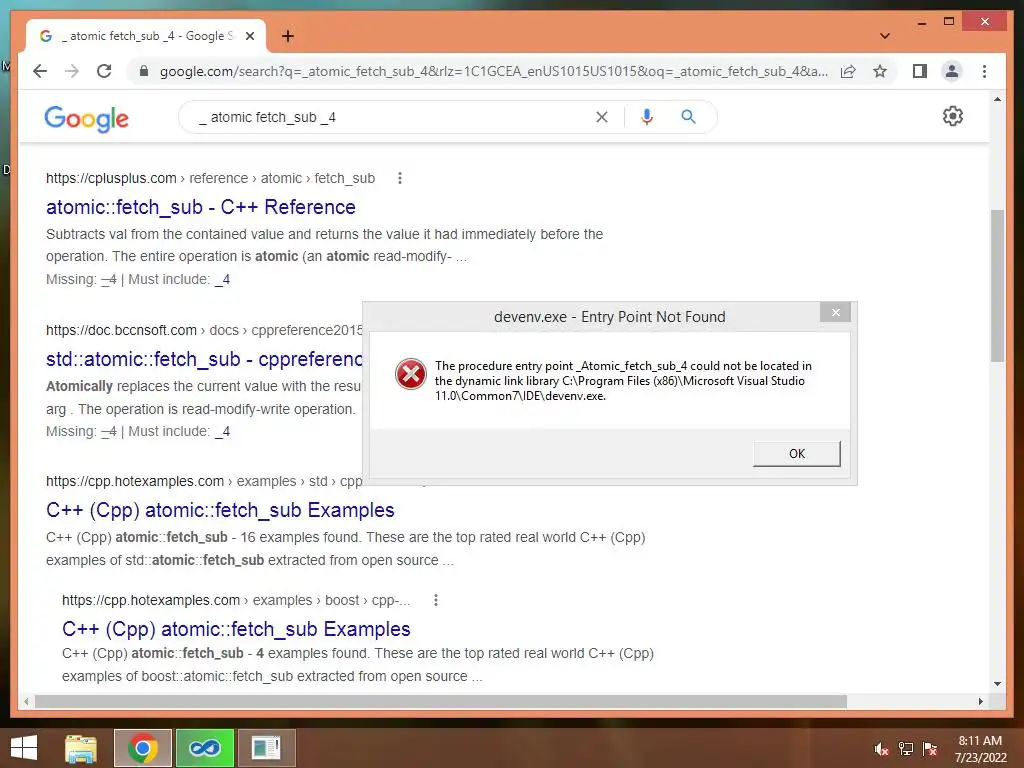The width and height of the screenshot is (1024, 768).
Task: Click the https://cplusplus.com breadcrumb text
Action: [111, 178]
